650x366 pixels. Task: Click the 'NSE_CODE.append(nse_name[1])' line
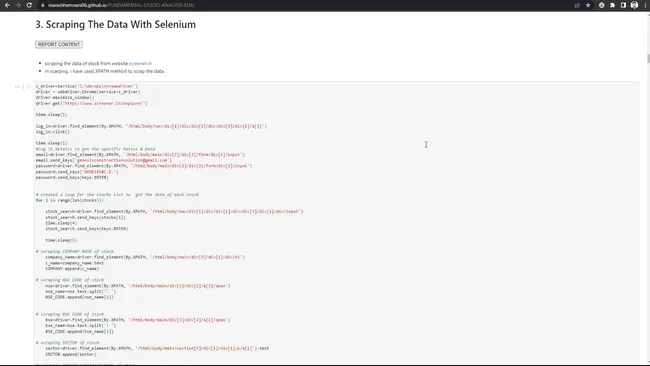(x=79, y=297)
